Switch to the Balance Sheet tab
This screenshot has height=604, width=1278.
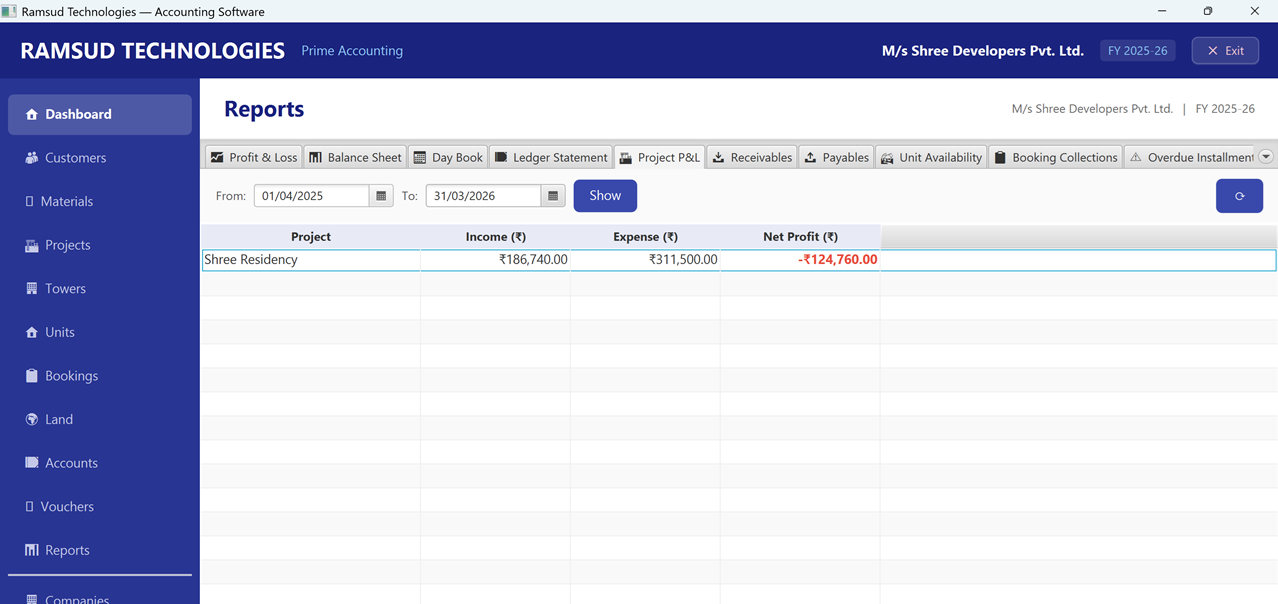coord(355,157)
